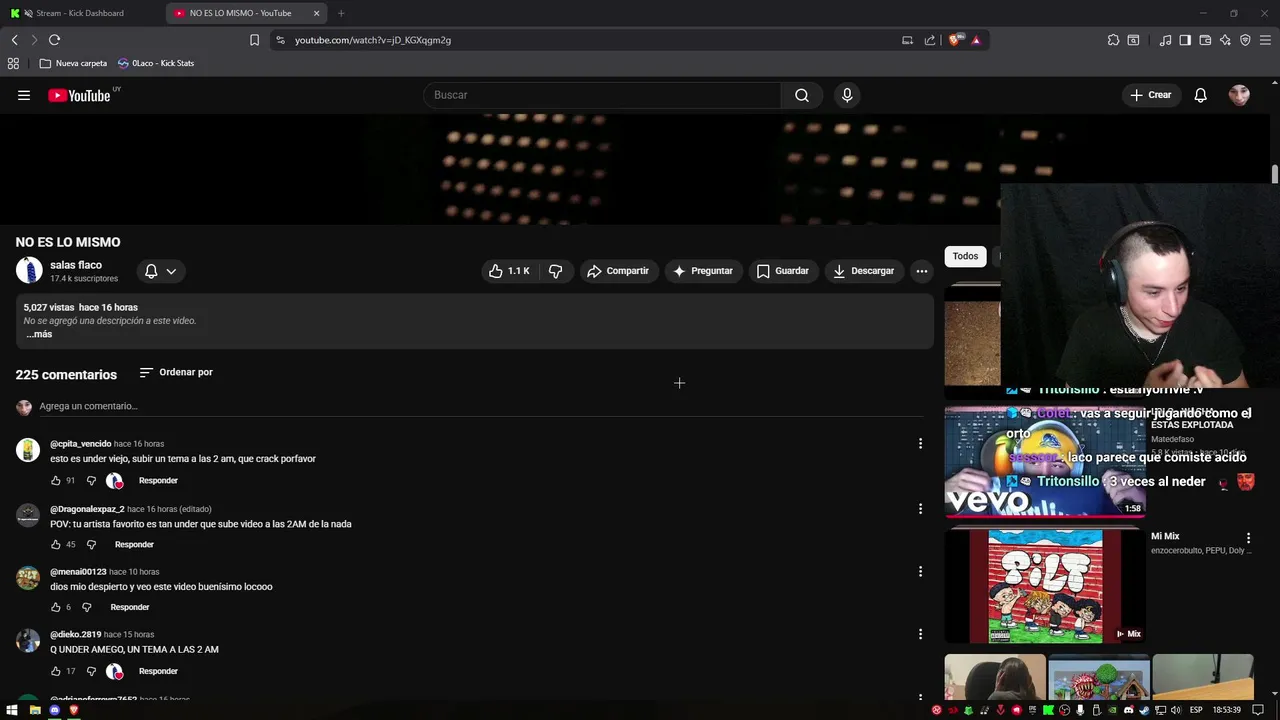Switch to Stream - Kick Dashboard tab
Viewport: 1280px width, 720px height.
click(x=80, y=13)
